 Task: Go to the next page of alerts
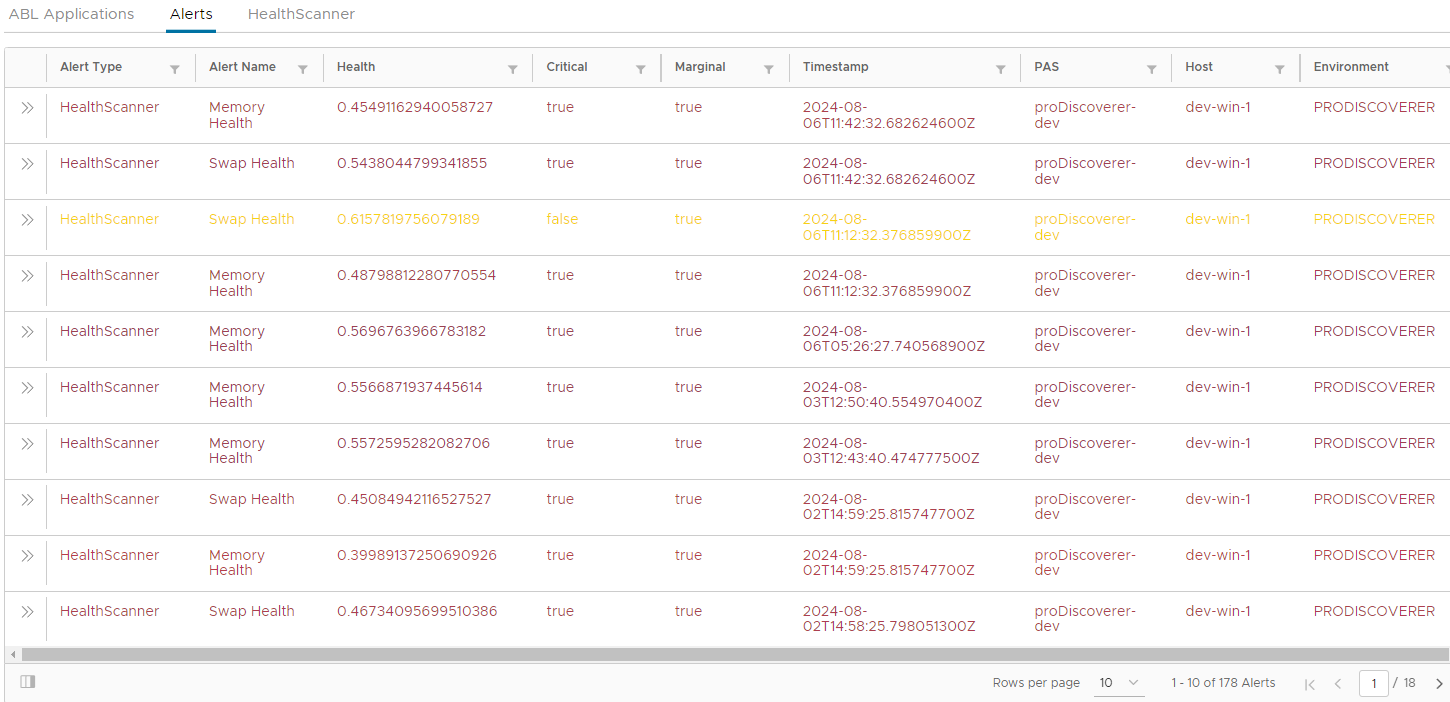(x=1439, y=683)
